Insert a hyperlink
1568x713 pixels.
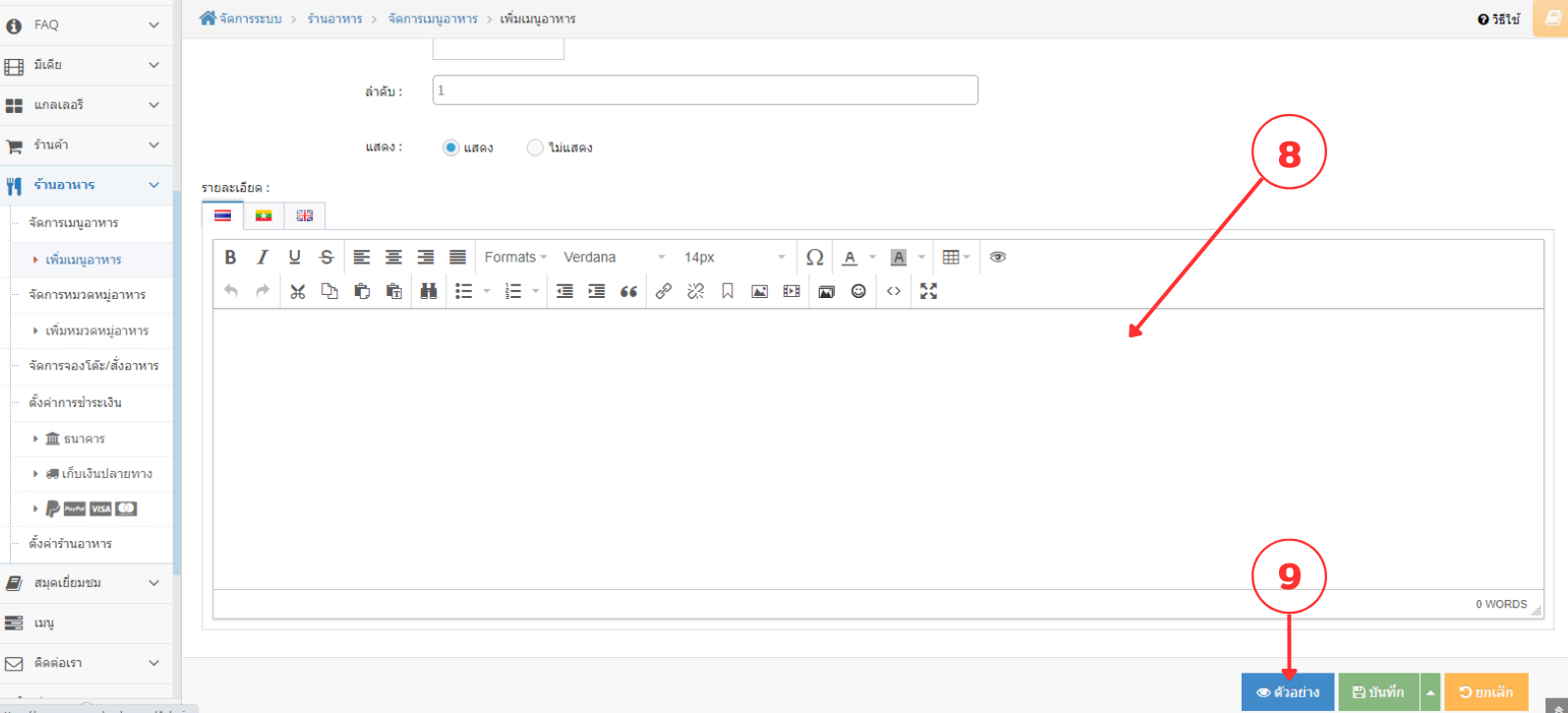pos(664,291)
